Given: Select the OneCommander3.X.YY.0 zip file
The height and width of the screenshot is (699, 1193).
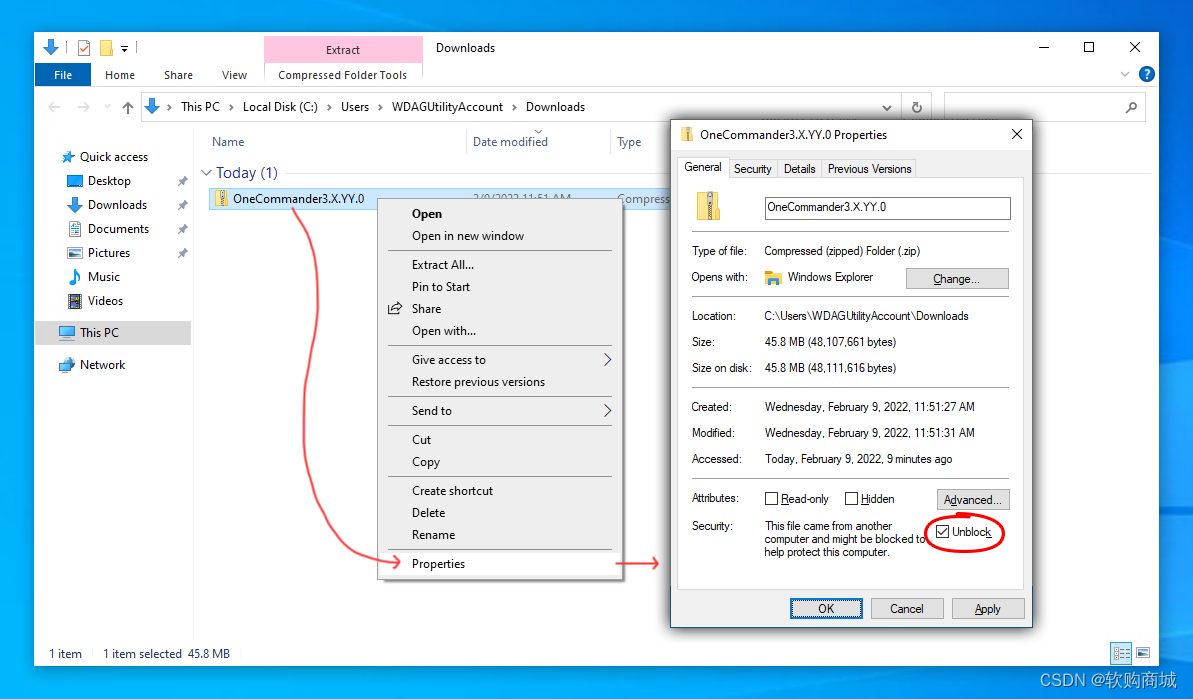Looking at the screenshot, I should point(298,199).
